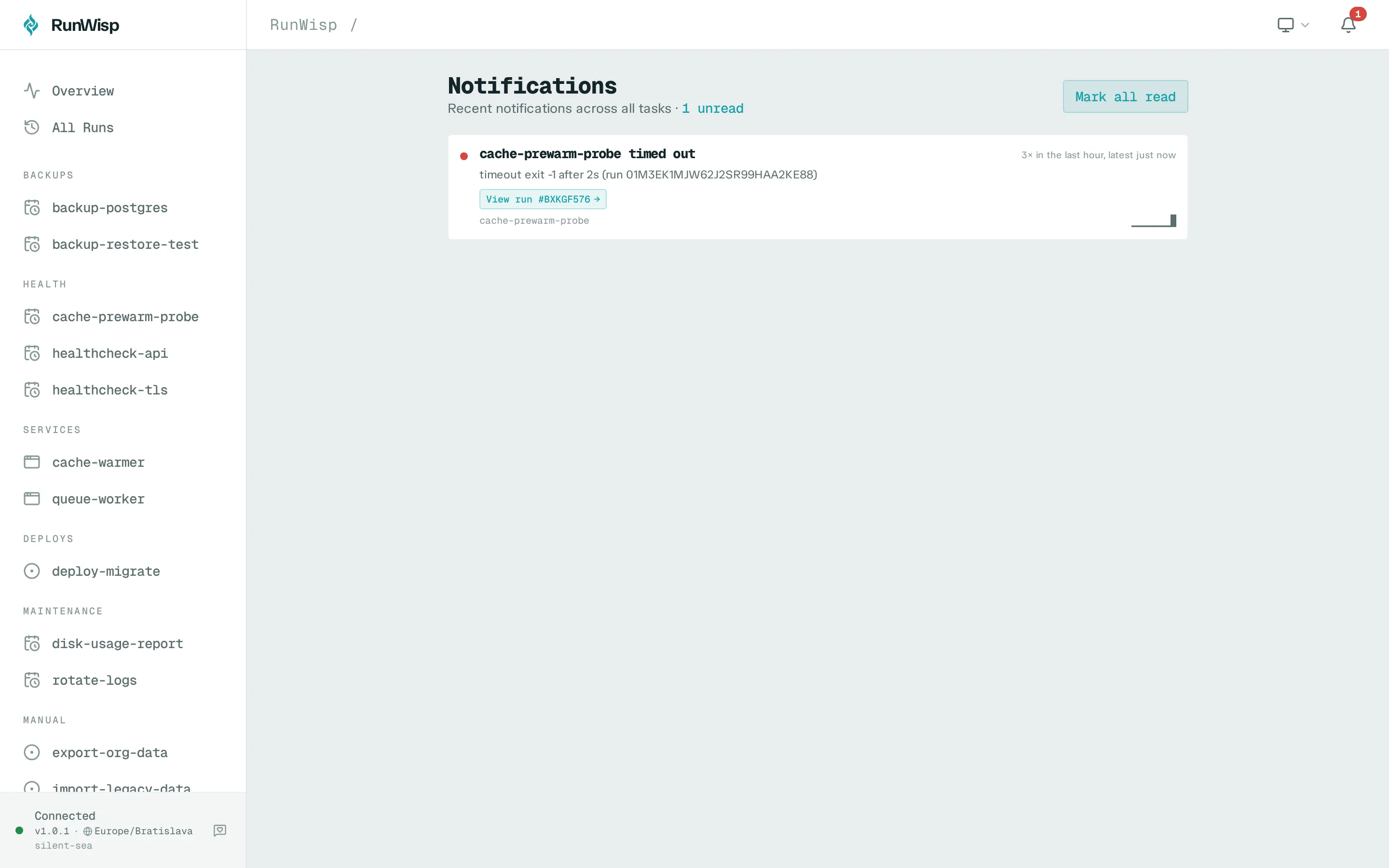Click the deploy-migrate circle icon

(x=31, y=571)
